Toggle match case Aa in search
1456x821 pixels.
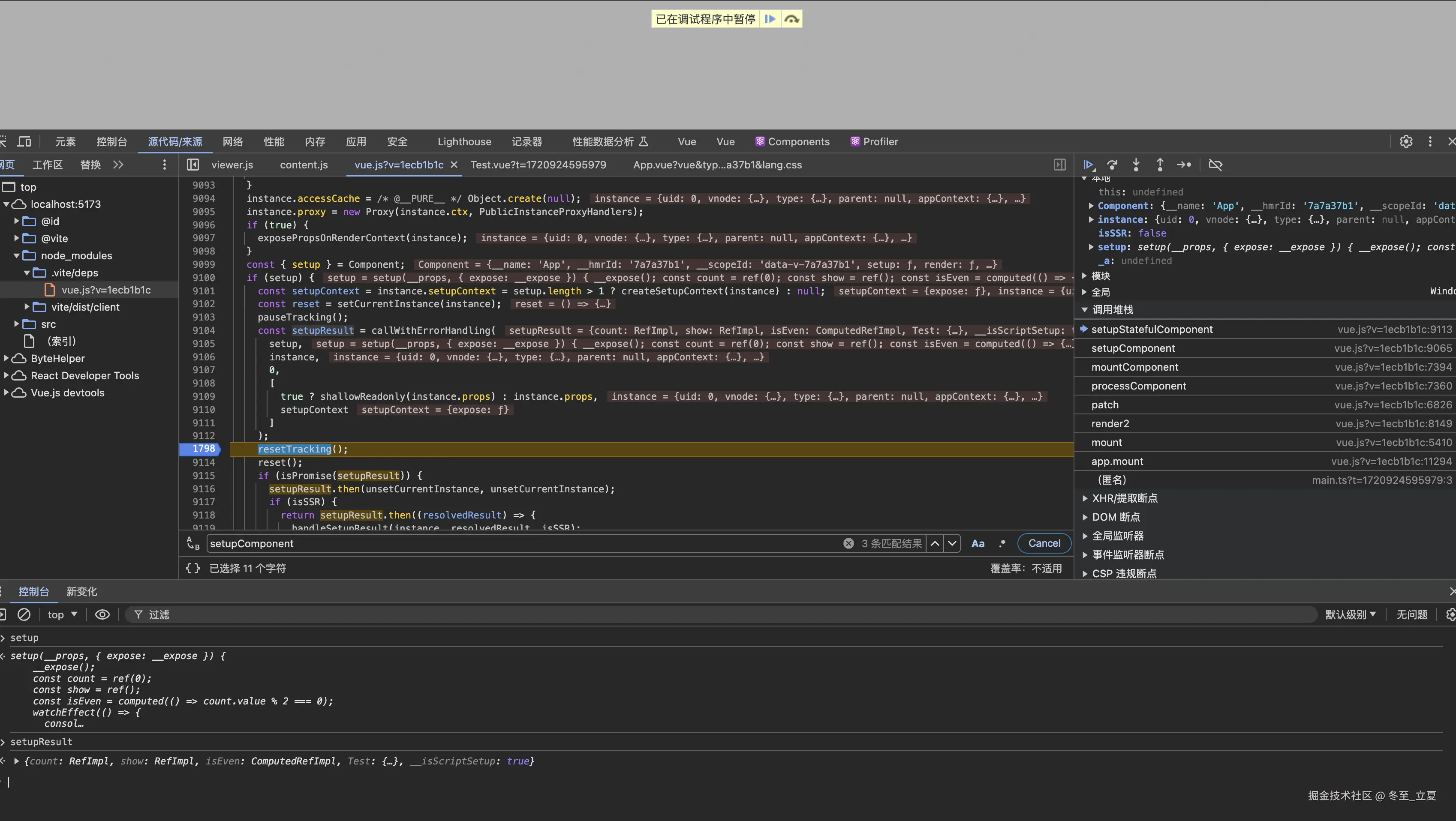pyautogui.click(x=978, y=544)
